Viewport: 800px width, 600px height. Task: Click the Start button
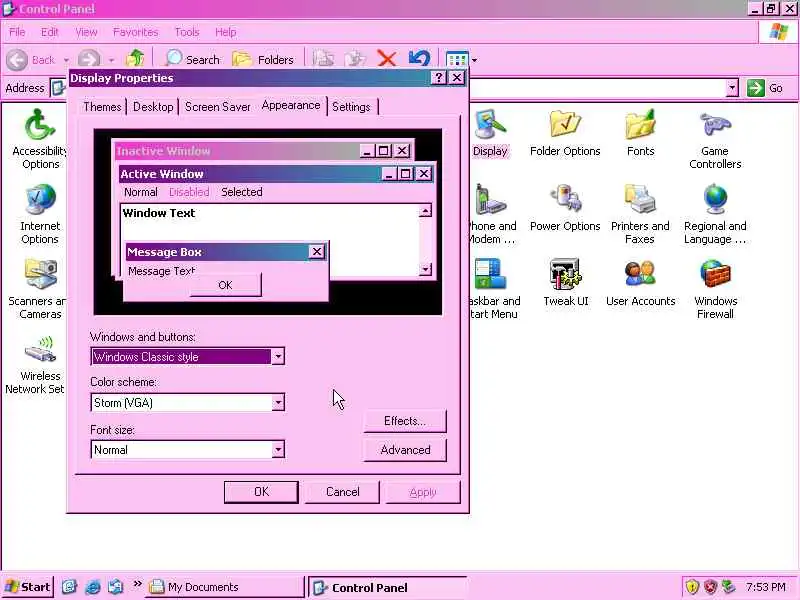[28, 587]
